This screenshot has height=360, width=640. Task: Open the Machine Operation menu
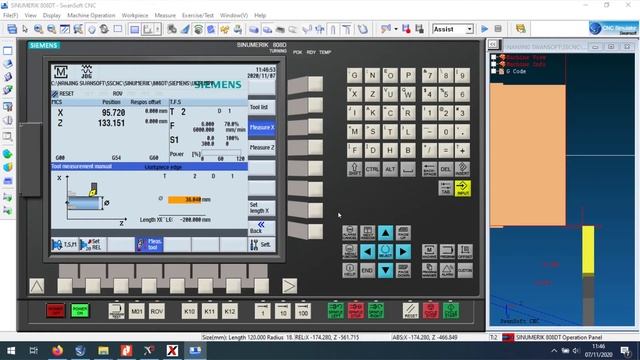pyautogui.click(x=91, y=16)
